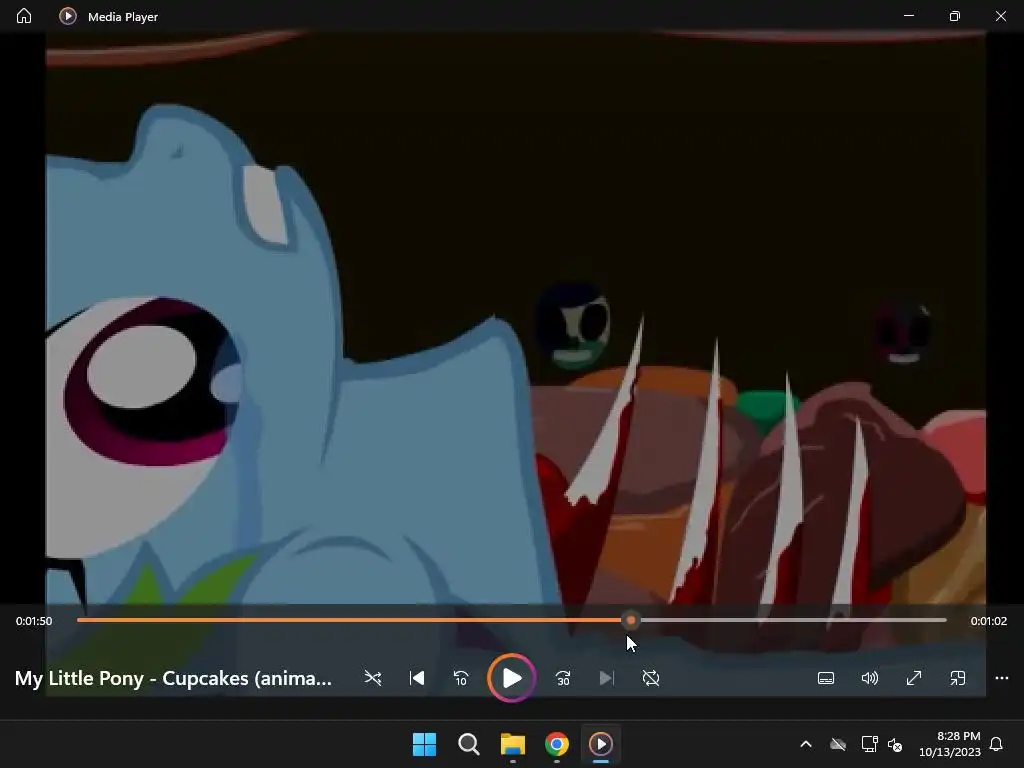Click the Media Player app logo
The height and width of the screenshot is (768, 1024).
point(68,16)
